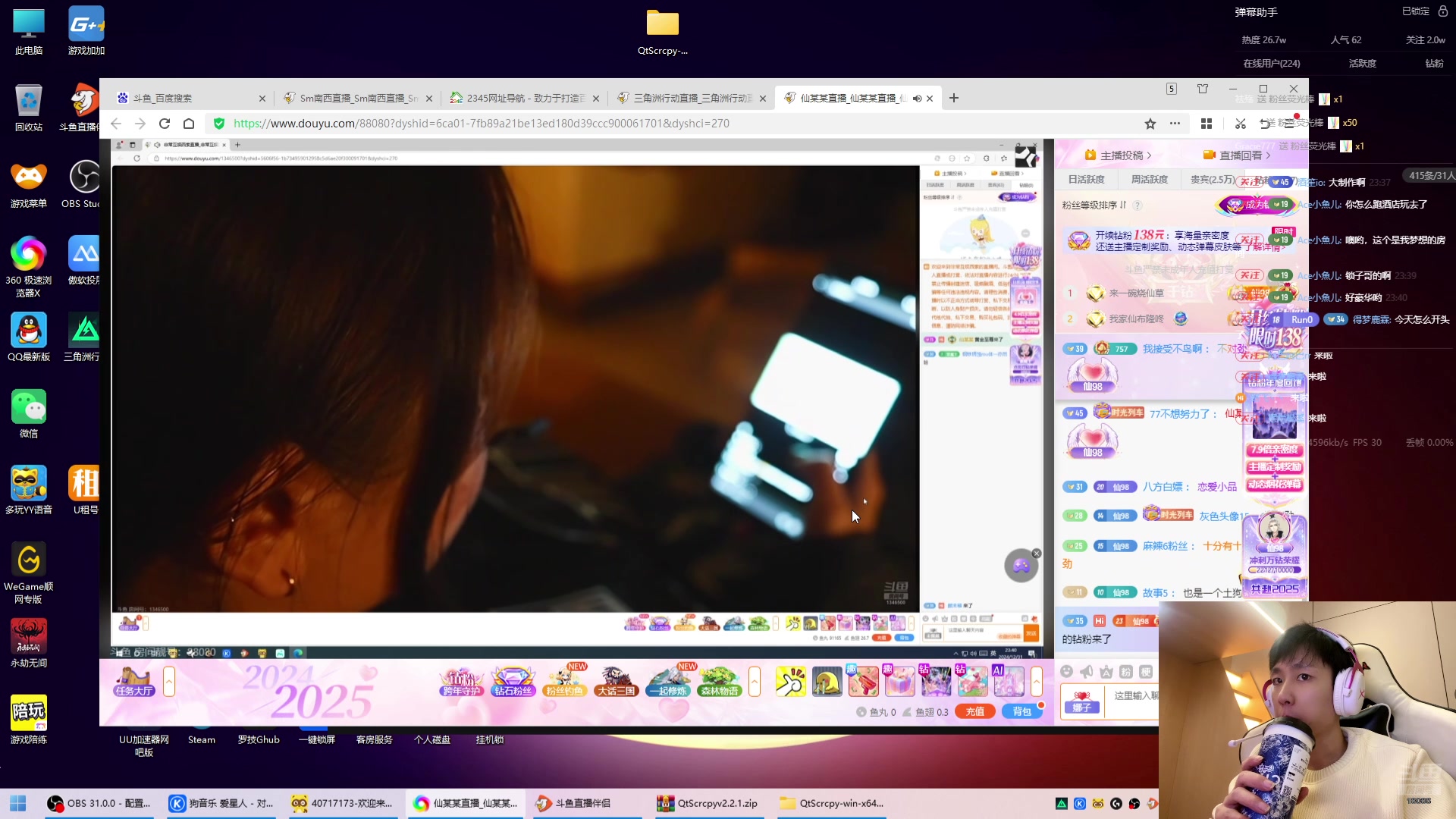Open the 森林物语 activity icon
1456x819 pixels.
point(720,681)
